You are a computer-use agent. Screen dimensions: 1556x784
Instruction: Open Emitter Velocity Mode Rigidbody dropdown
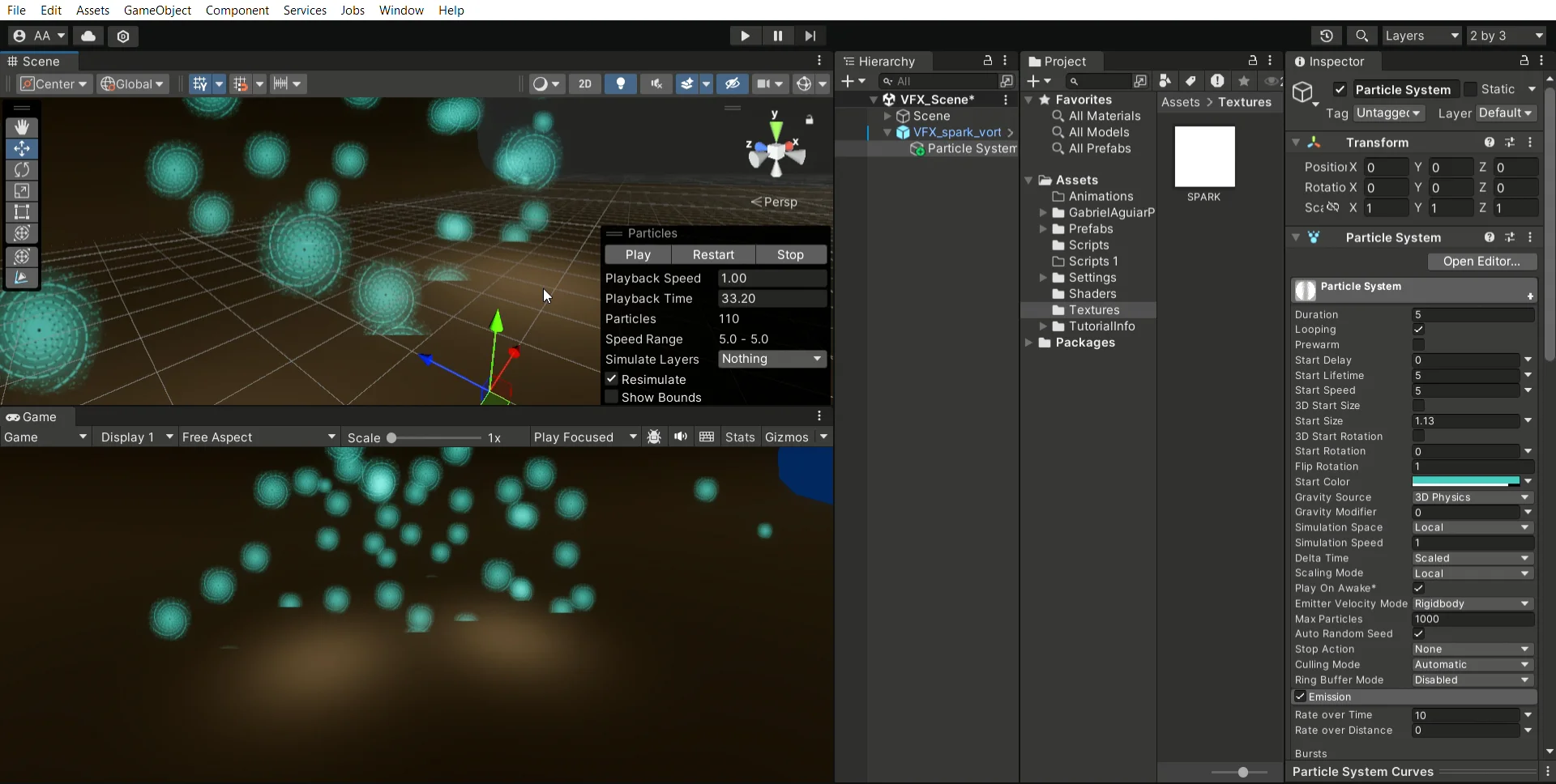1472,603
